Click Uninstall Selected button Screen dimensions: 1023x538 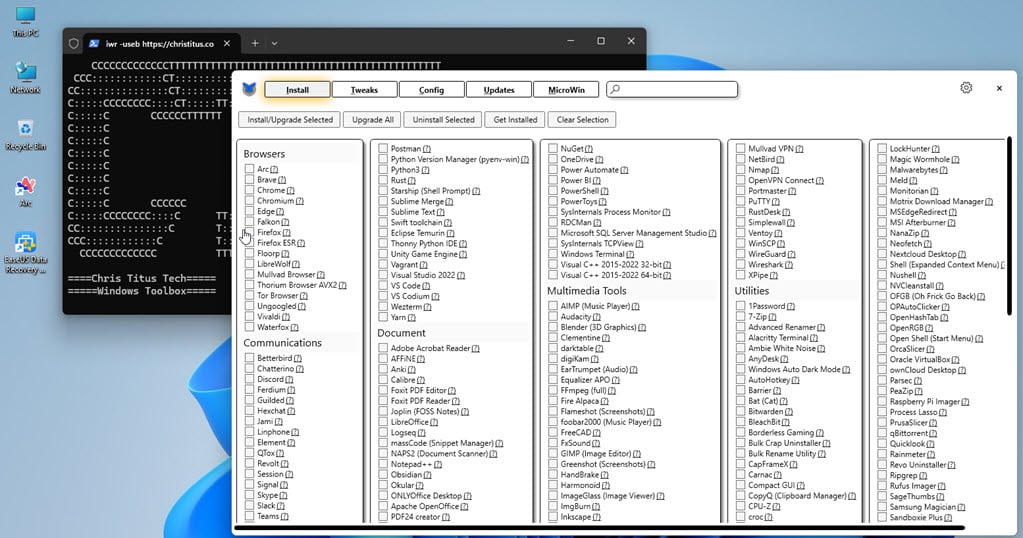pos(443,119)
